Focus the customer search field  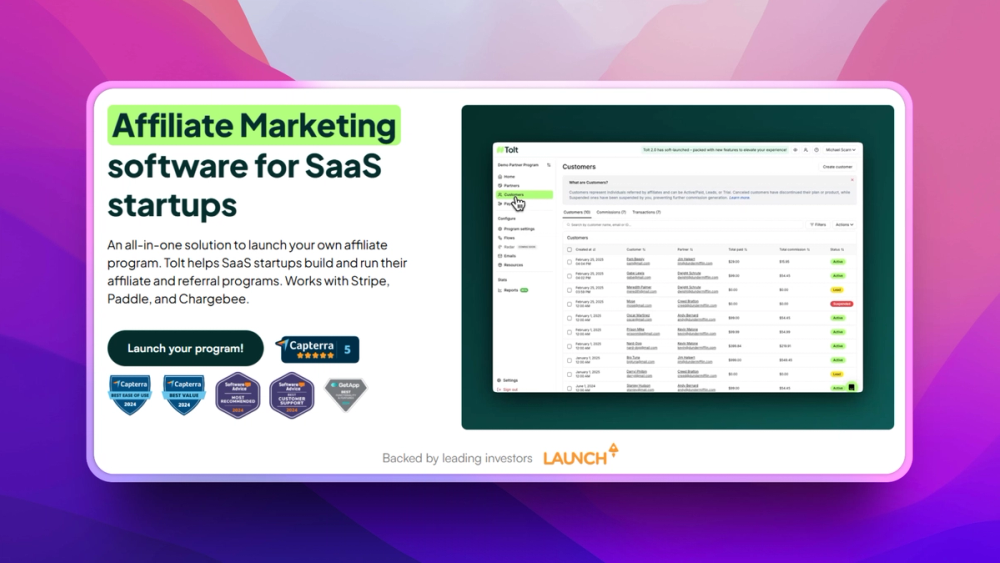coord(683,224)
